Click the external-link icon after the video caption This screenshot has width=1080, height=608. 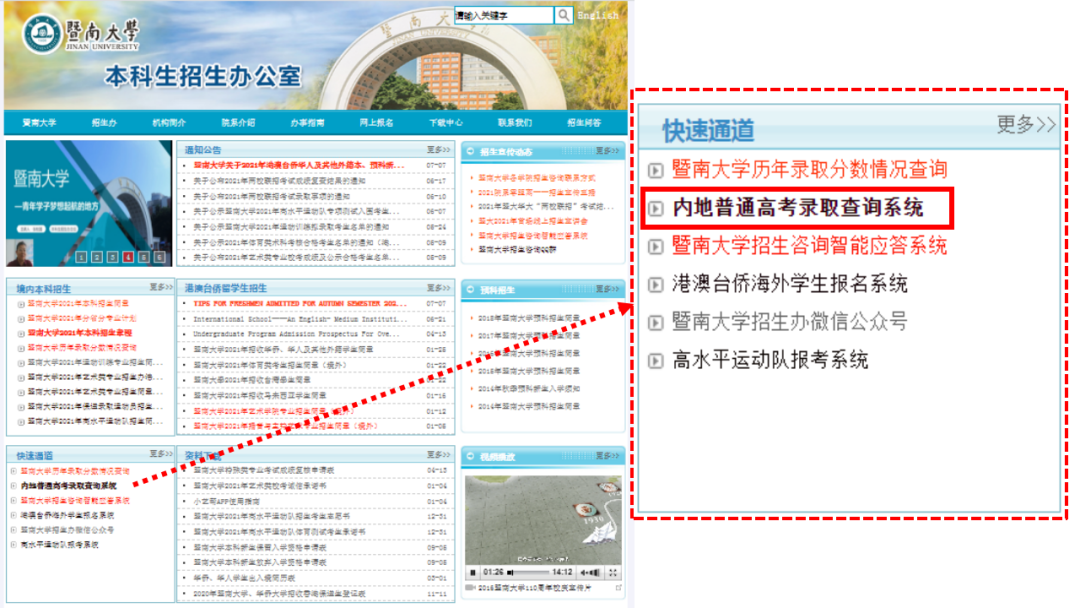(x=620, y=586)
